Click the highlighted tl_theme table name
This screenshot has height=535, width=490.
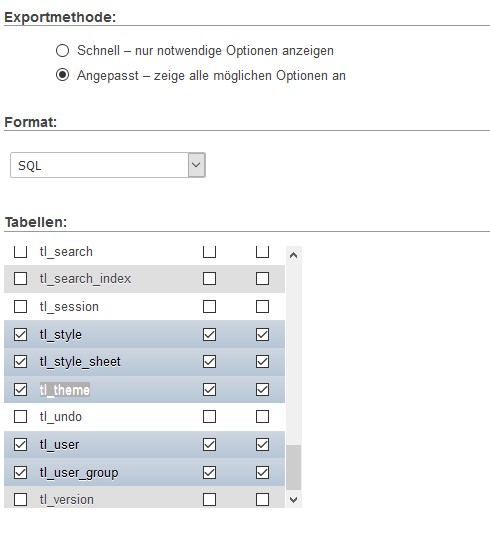click(65, 390)
